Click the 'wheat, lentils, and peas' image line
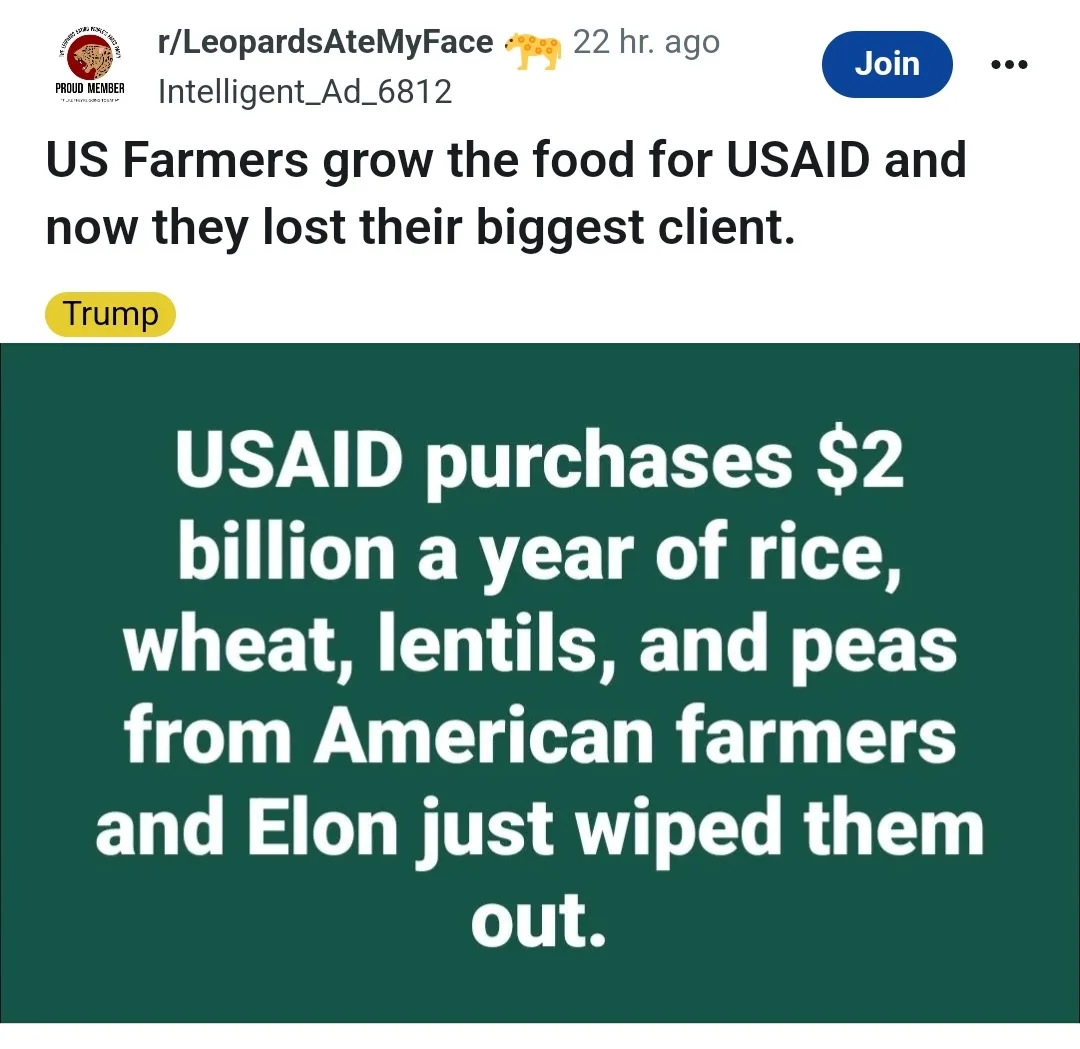Image resolution: width=1080 pixels, height=1049 pixels. point(540,647)
